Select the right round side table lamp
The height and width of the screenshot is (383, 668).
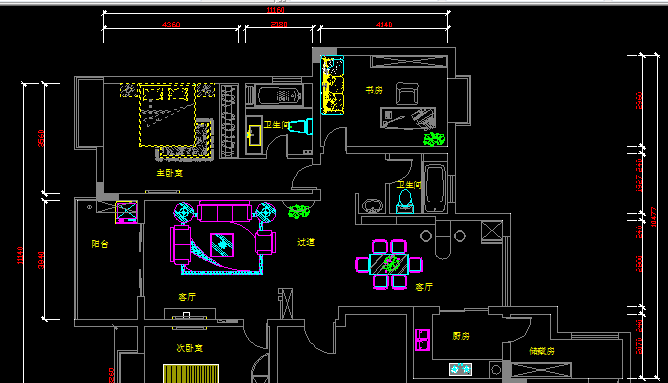[265, 212]
